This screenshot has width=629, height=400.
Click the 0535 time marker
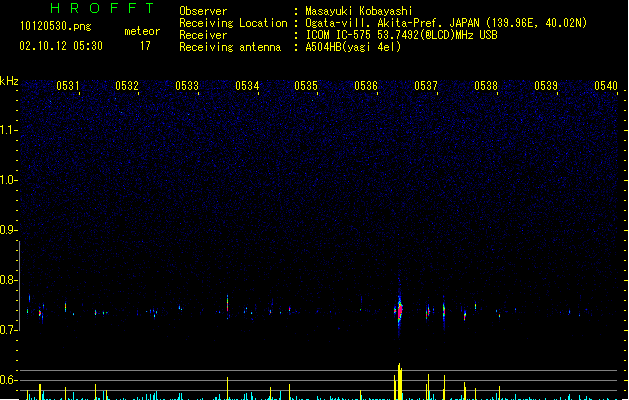click(306, 86)
